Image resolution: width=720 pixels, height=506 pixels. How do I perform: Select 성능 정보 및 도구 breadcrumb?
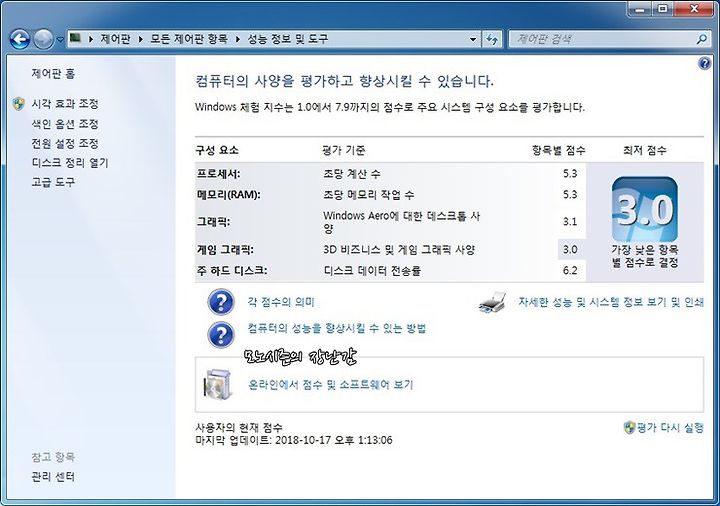pyautogui.click(x=287, y=39)
